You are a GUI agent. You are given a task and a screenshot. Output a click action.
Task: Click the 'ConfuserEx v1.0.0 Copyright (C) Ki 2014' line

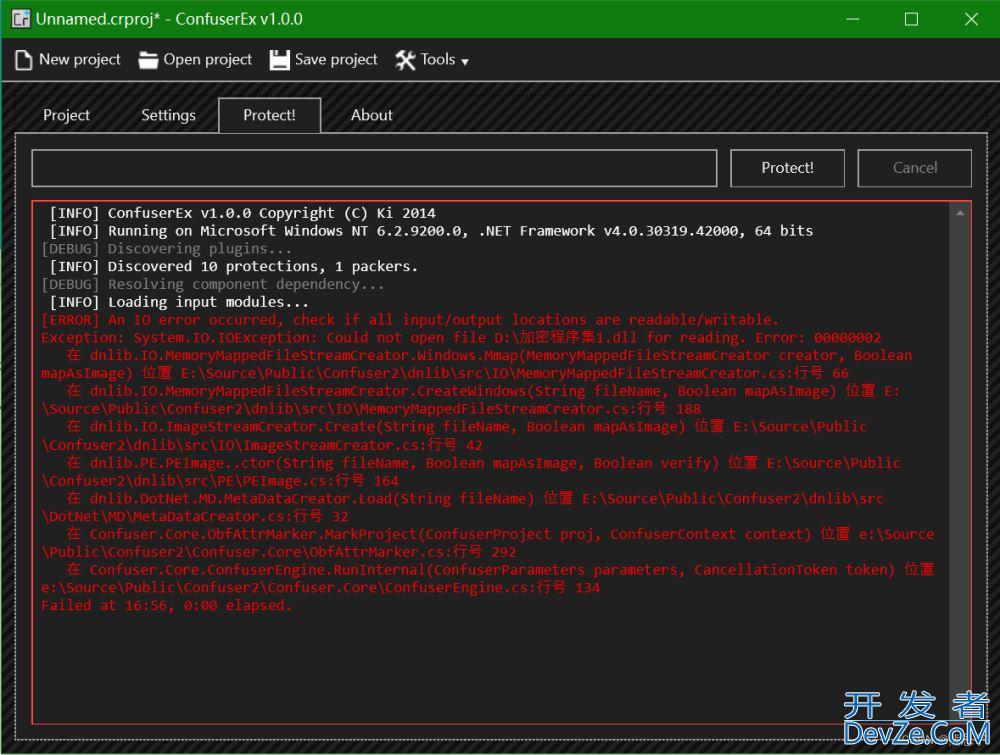(271, 212)
